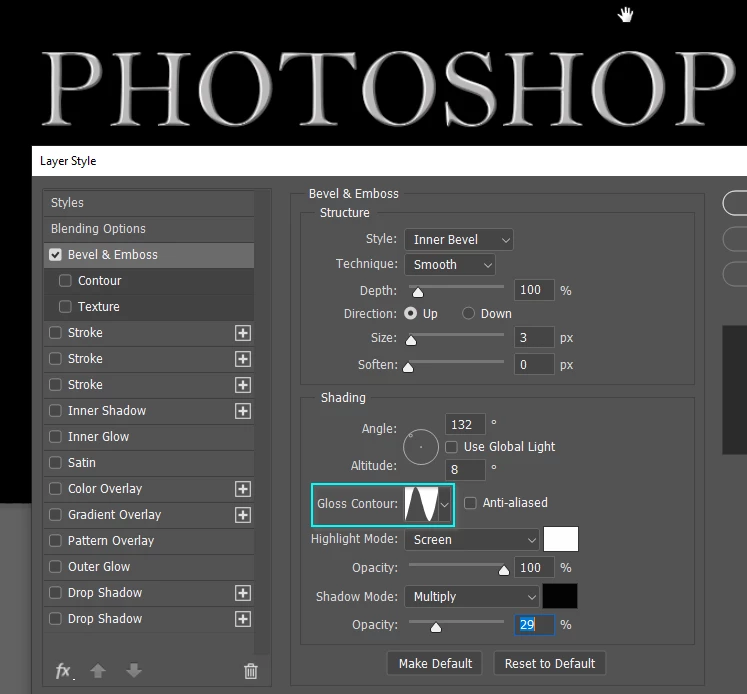The height and width of the screenshot is (694, 747).
Task: Open the Highlight Mode dropdown showing Screen
Action: [x=472, y=540]
